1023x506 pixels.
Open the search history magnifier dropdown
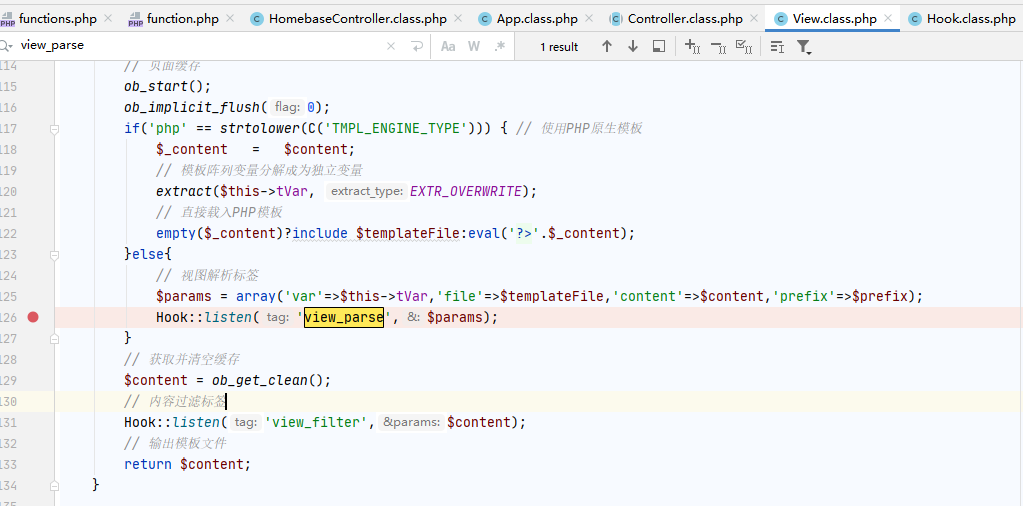[x=6, y=46]
